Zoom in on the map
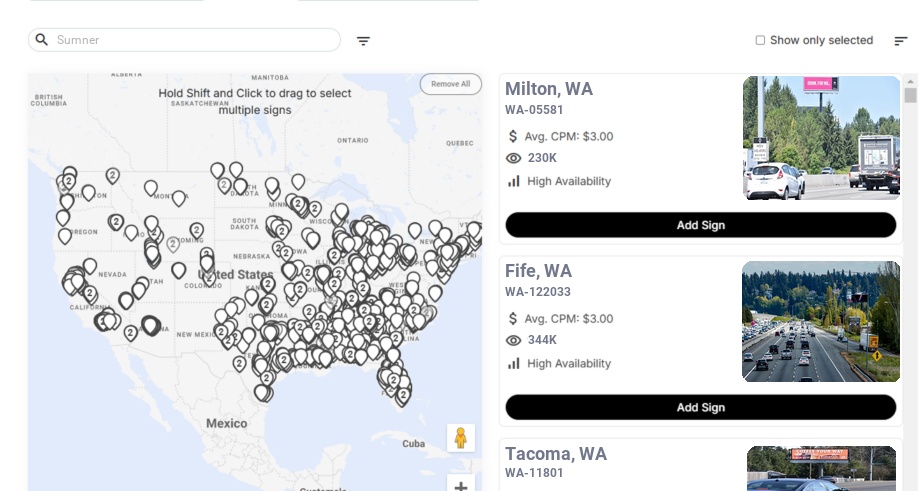Viewport: 920px width, 491px height. coord(460,486)
